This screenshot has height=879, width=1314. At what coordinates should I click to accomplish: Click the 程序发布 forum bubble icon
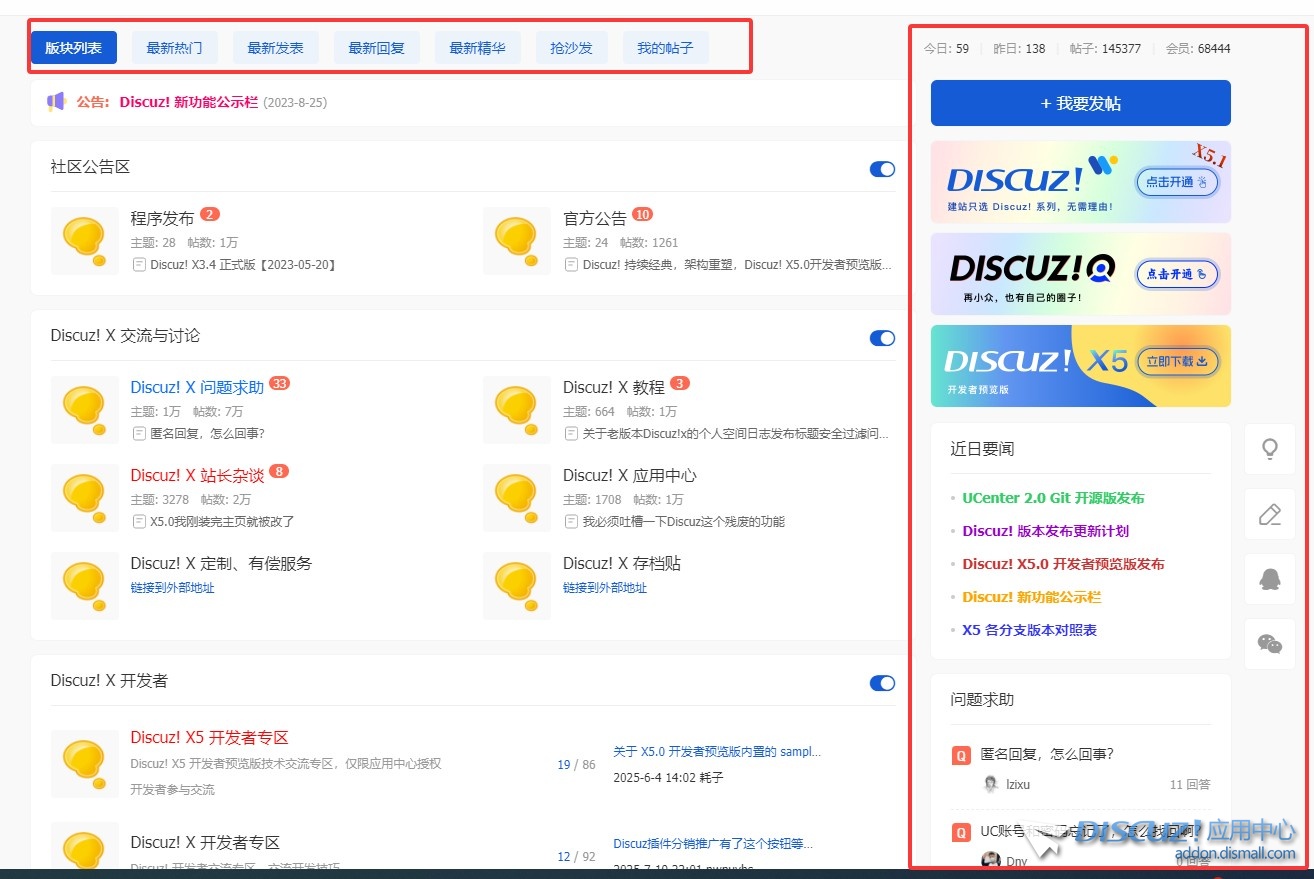click(x=85, y=241)
